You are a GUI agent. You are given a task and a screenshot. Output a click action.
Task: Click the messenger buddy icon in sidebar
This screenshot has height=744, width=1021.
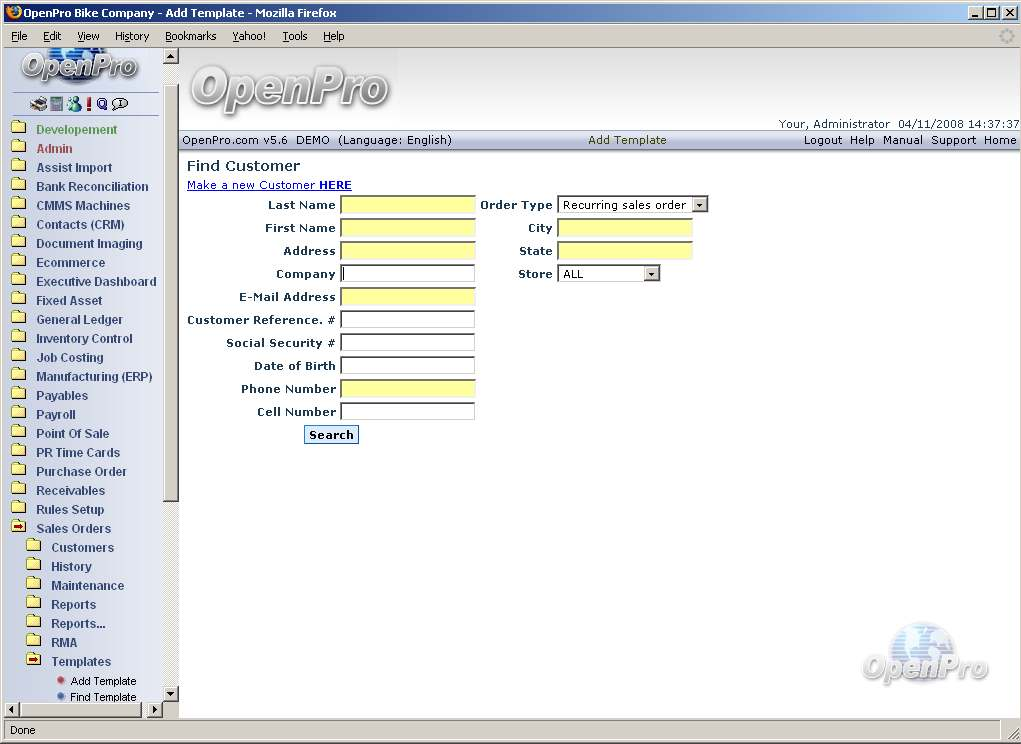[73, 104]
